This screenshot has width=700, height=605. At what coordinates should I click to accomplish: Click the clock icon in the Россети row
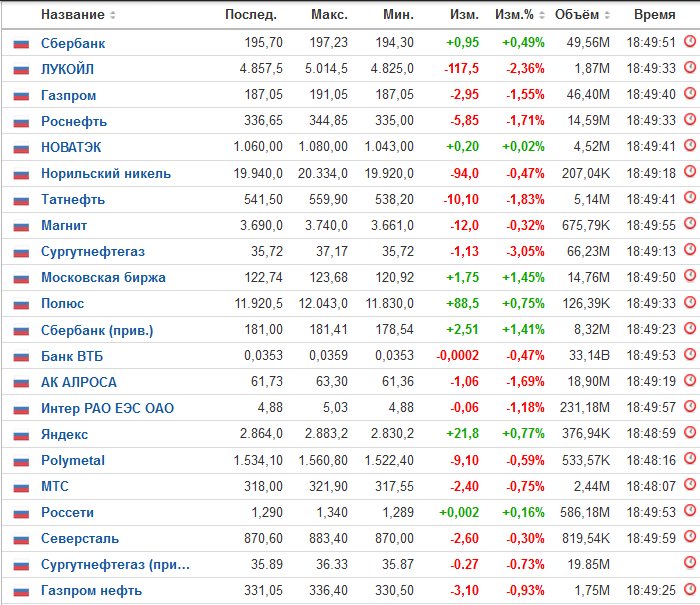690,510
